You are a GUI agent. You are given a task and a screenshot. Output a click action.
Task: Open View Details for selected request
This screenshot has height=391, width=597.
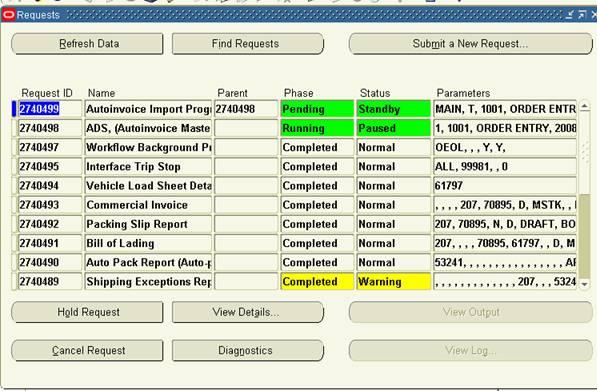(x=247, y=312)
